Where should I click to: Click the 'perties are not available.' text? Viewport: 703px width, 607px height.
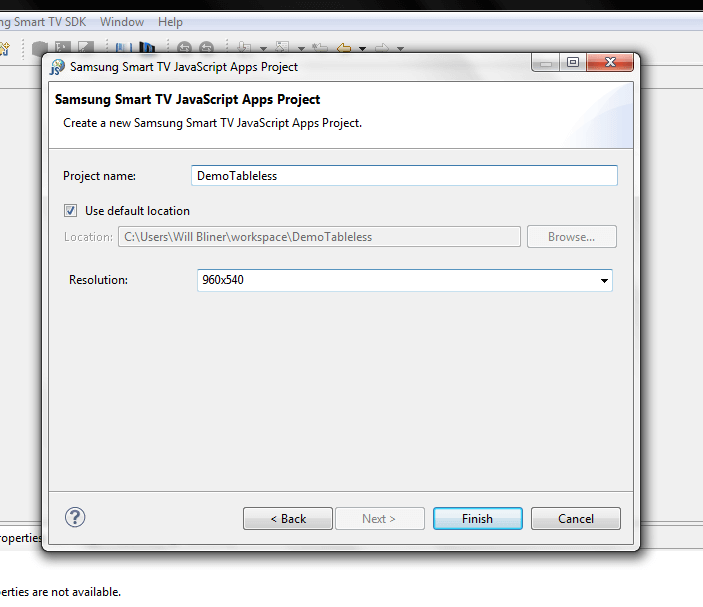click(61, 592)
